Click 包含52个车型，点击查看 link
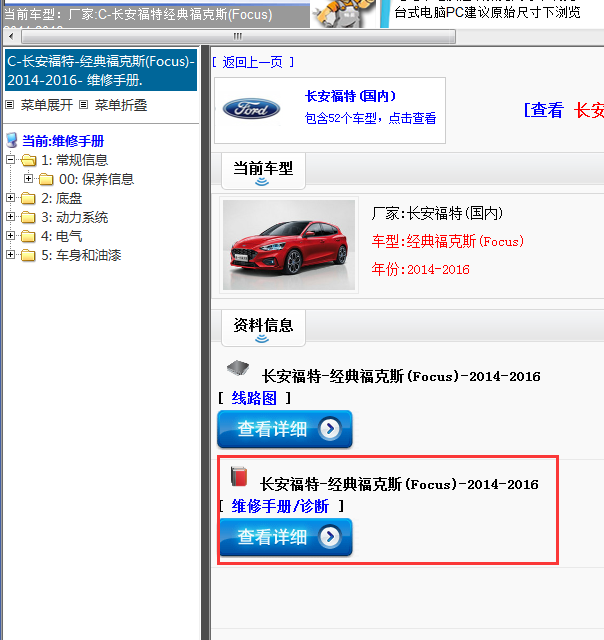604x640 pixels. coord(371,118)
